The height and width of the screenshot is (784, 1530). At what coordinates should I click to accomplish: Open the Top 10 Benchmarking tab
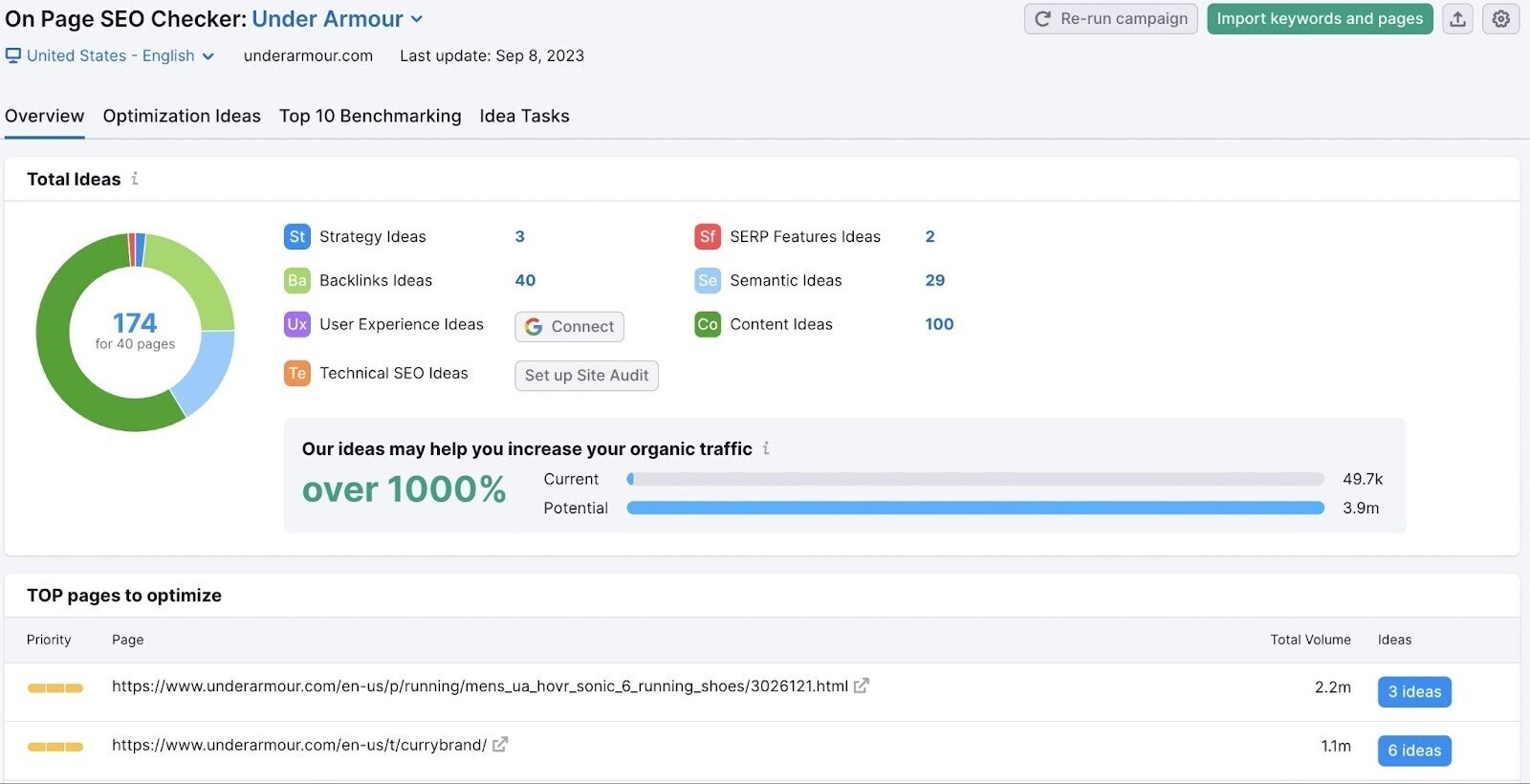(370, 117)
